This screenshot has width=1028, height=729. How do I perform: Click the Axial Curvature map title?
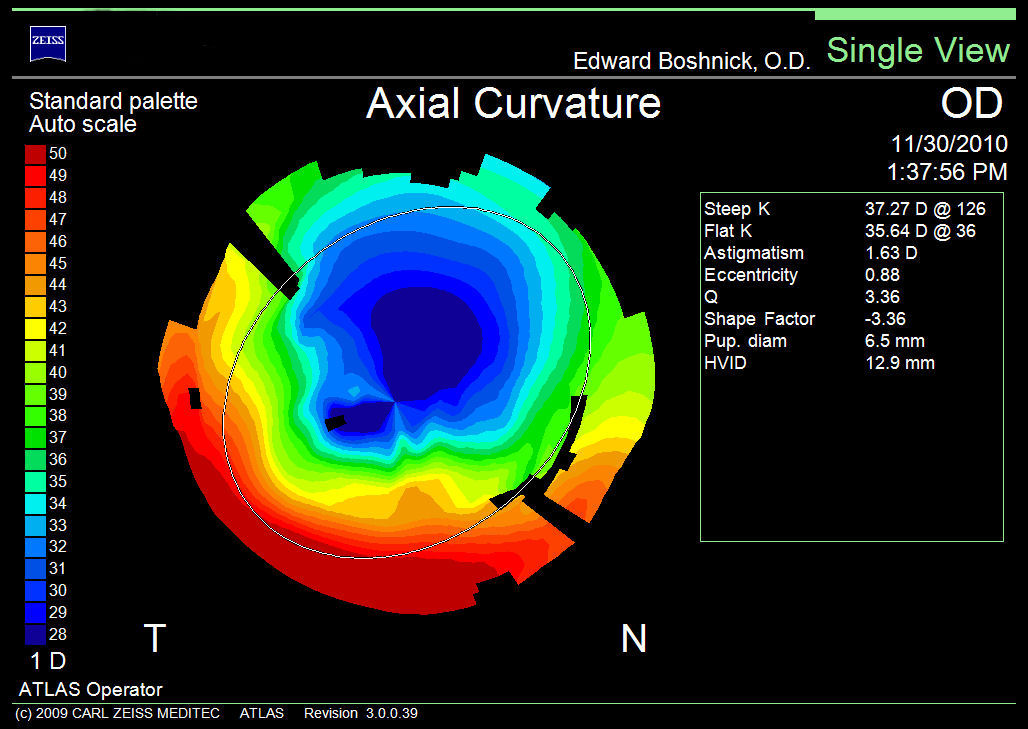(513, 103)
